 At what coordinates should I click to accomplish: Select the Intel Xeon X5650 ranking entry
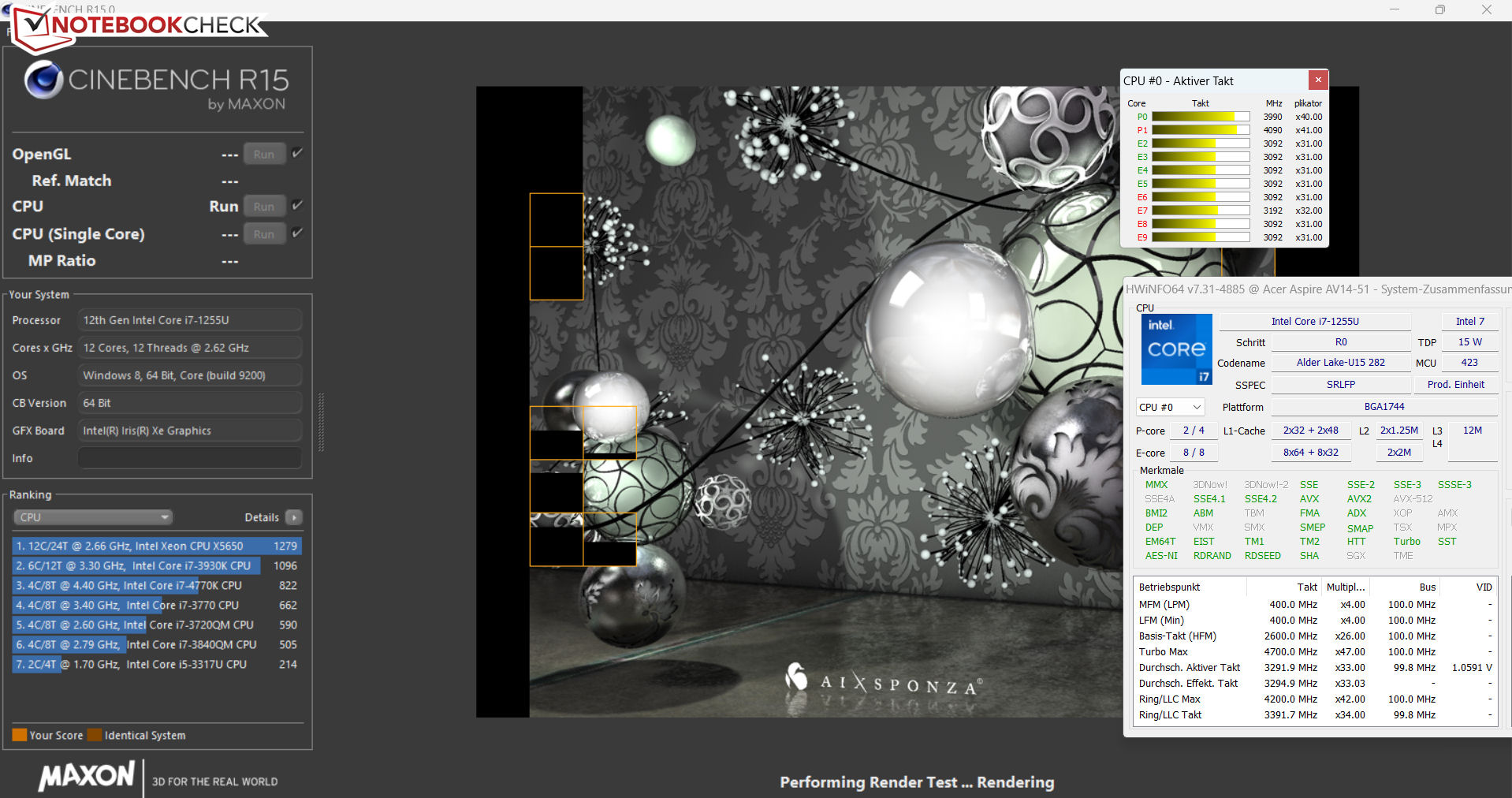tap(156, 546)
